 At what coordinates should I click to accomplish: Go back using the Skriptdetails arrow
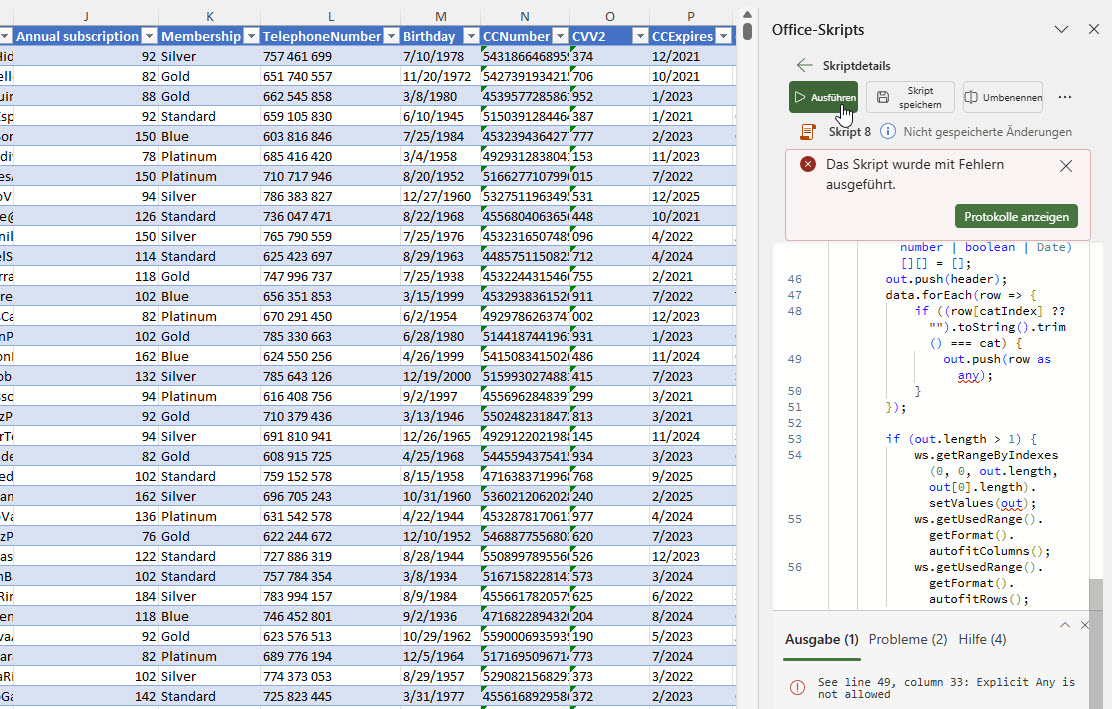804,65
